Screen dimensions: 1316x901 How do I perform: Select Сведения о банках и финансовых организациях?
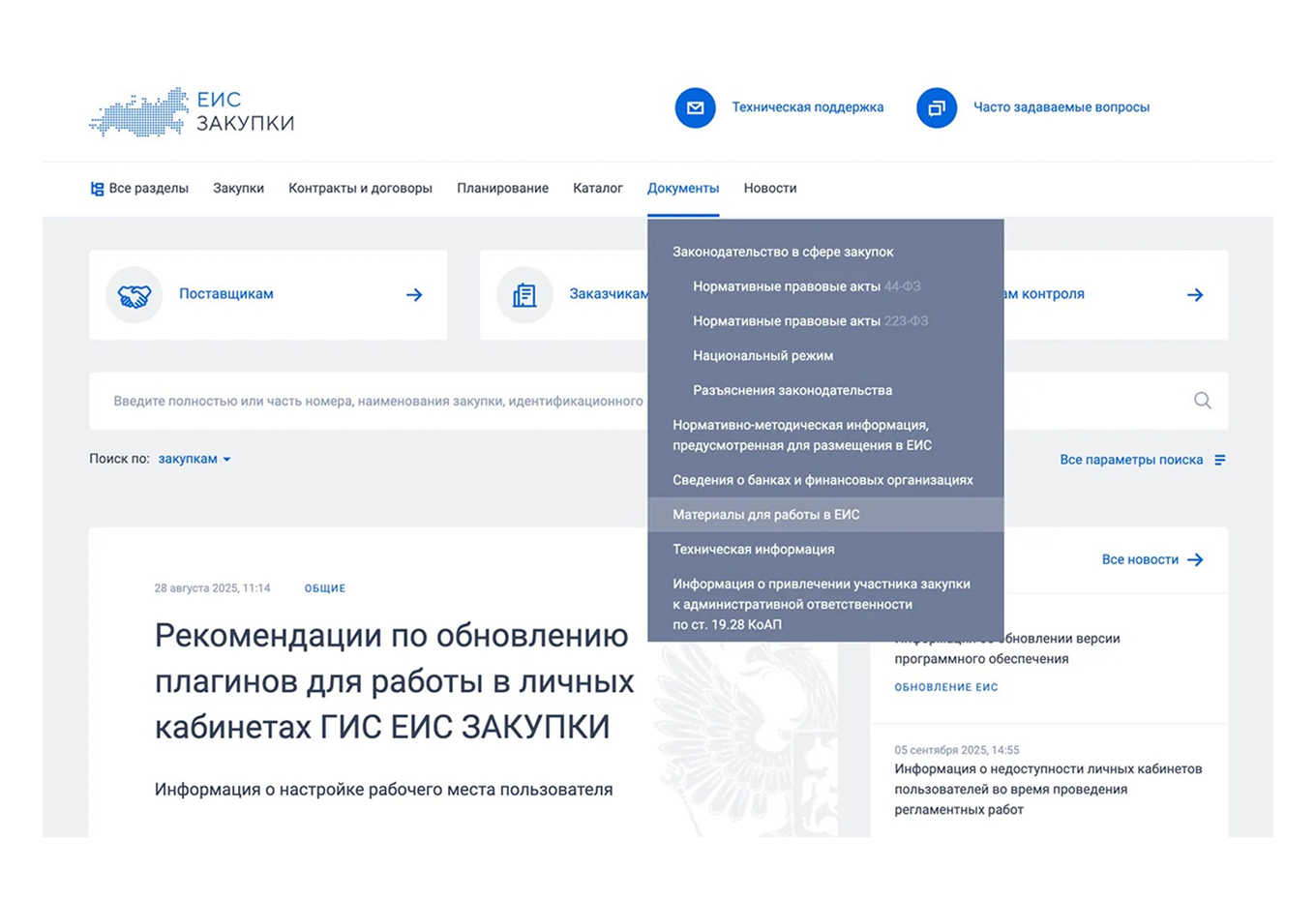(825, 480)
